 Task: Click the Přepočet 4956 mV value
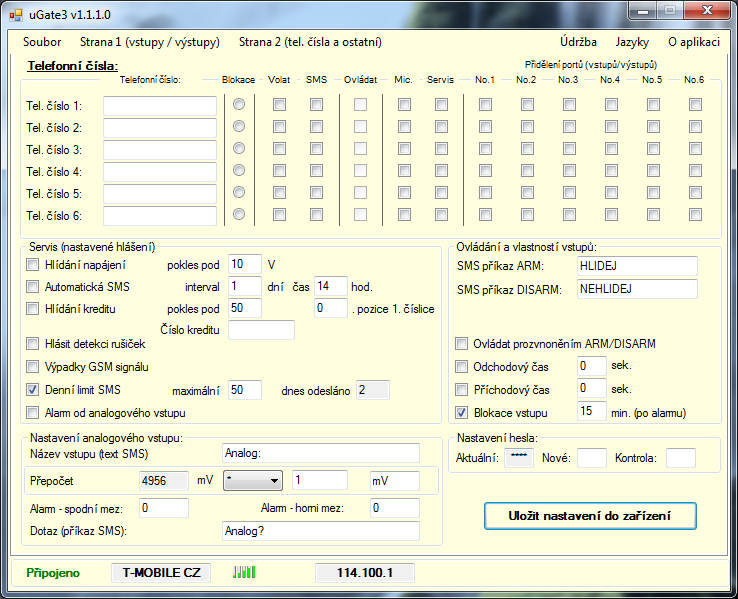tap(164, 480)
